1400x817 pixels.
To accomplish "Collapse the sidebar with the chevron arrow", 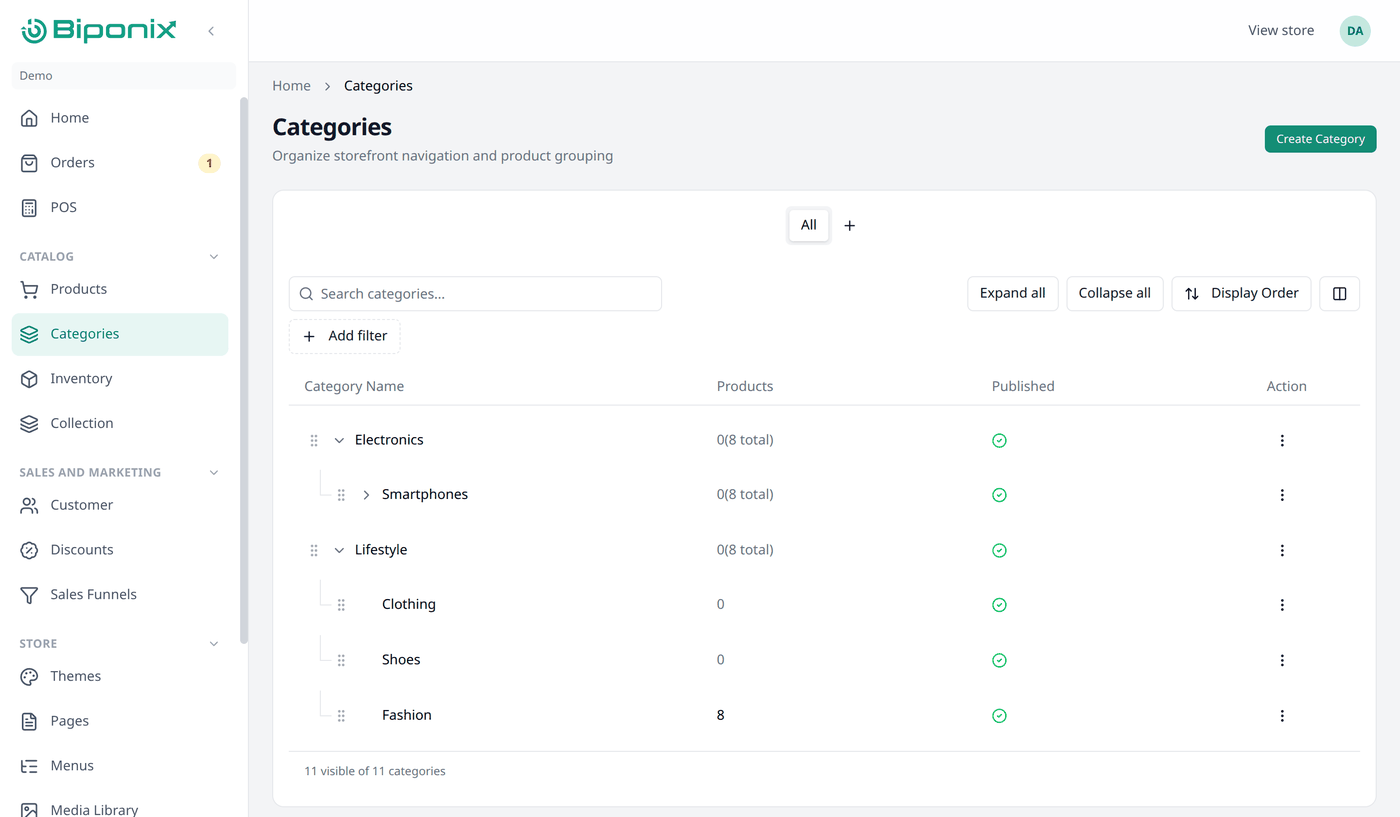I will tap(211, 31).
